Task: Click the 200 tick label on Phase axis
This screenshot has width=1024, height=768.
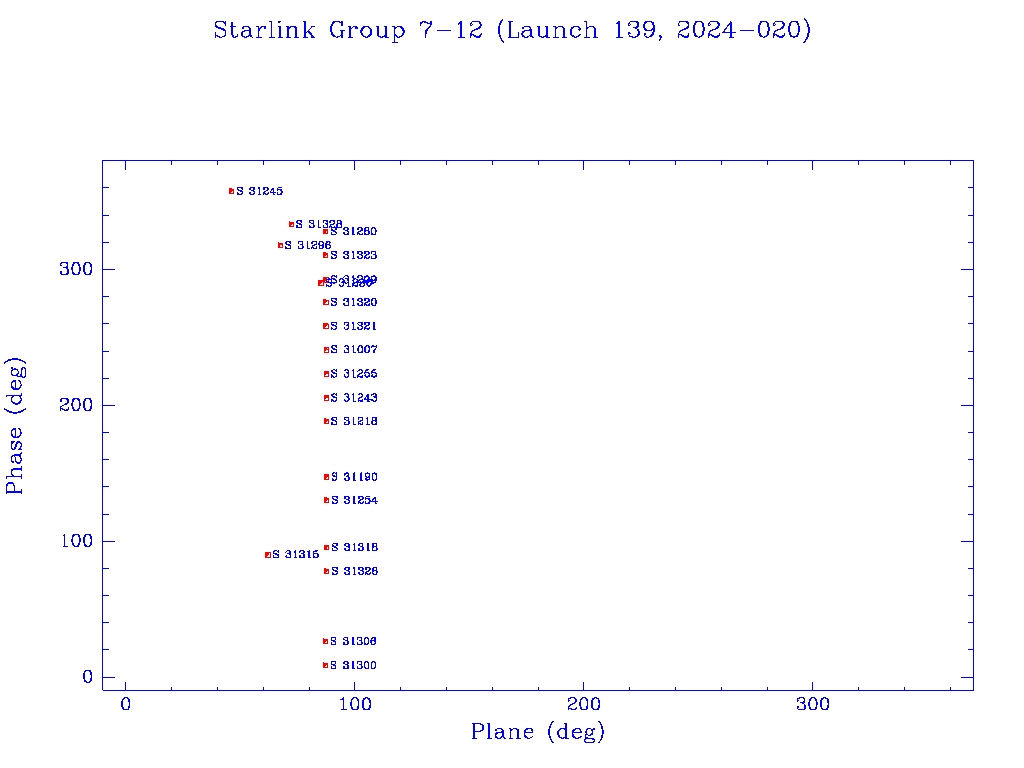Action: point(76,405)
